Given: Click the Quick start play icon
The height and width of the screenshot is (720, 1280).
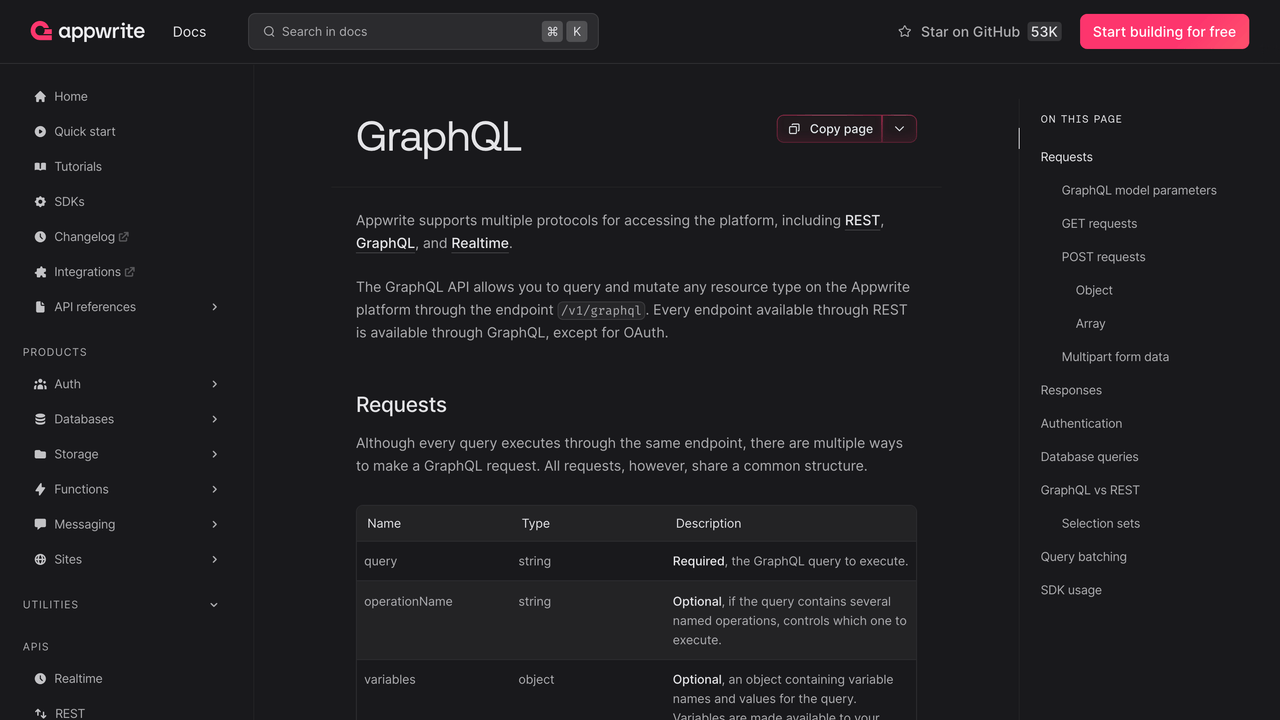Looking at the screenshot, I should [40, 132].
